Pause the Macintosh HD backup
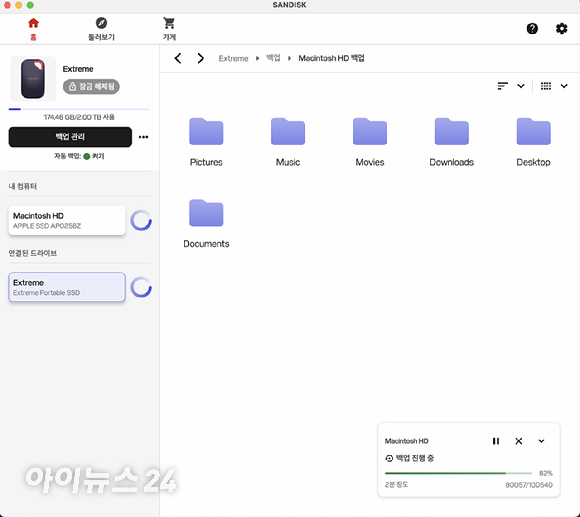This screenshot has width=580, height=517. tap(496, 441)
